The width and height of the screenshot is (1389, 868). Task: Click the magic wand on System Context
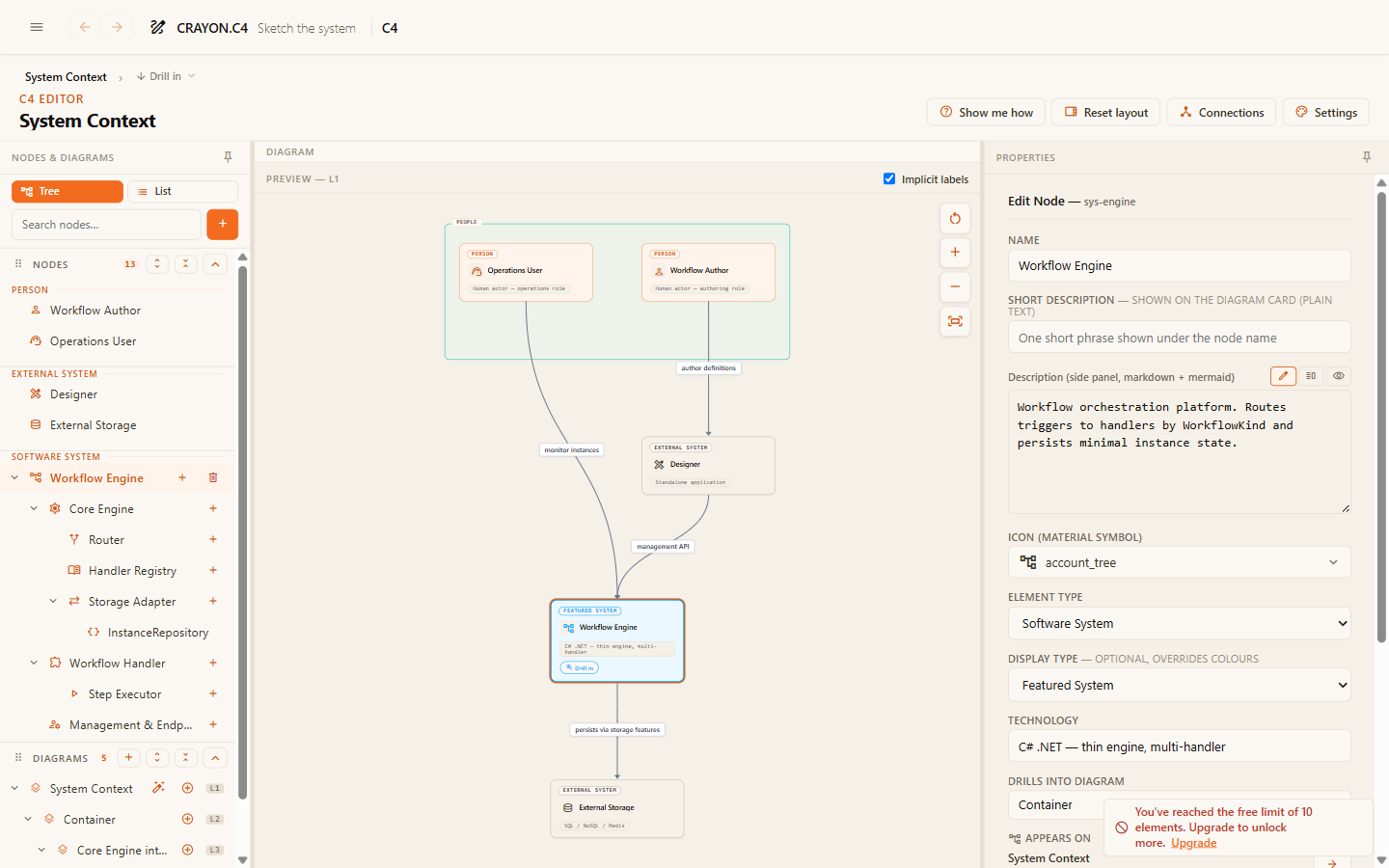click(158, 788)
